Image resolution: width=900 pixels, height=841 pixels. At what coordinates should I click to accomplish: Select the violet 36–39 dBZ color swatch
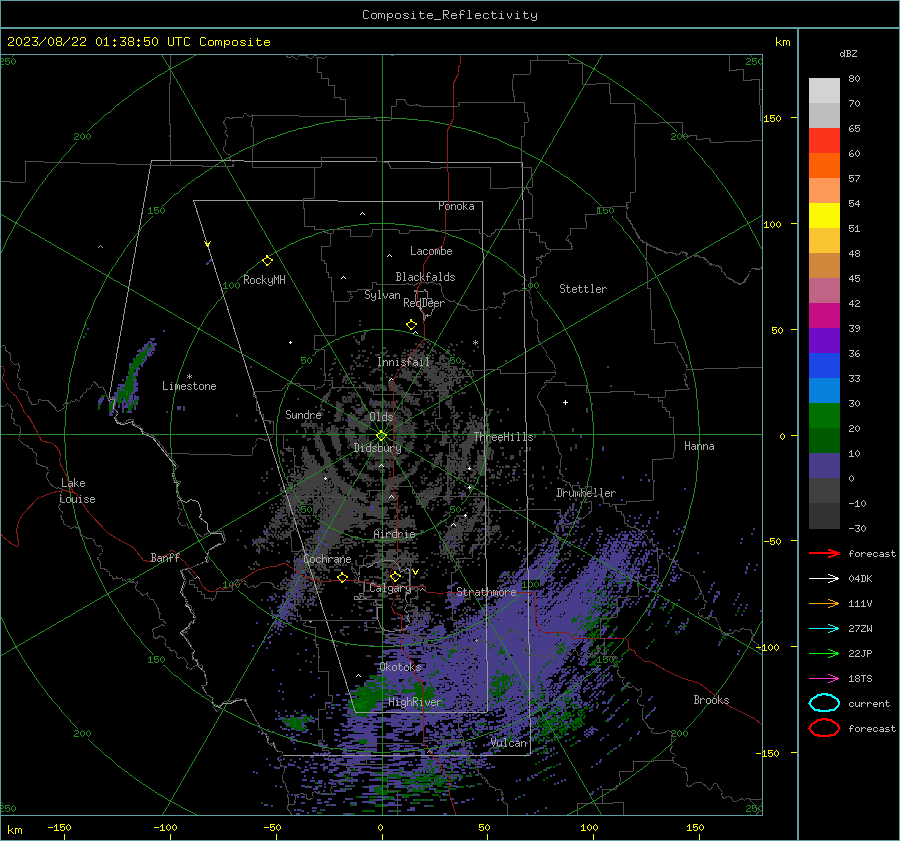(824, 341)
